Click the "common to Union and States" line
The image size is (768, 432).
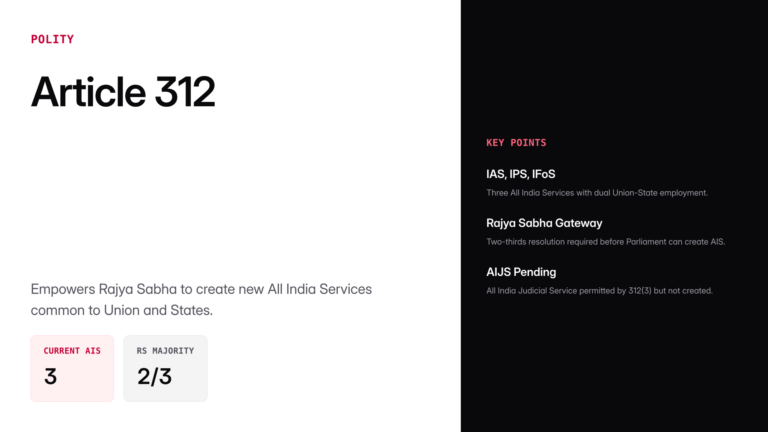pos(121,311)
